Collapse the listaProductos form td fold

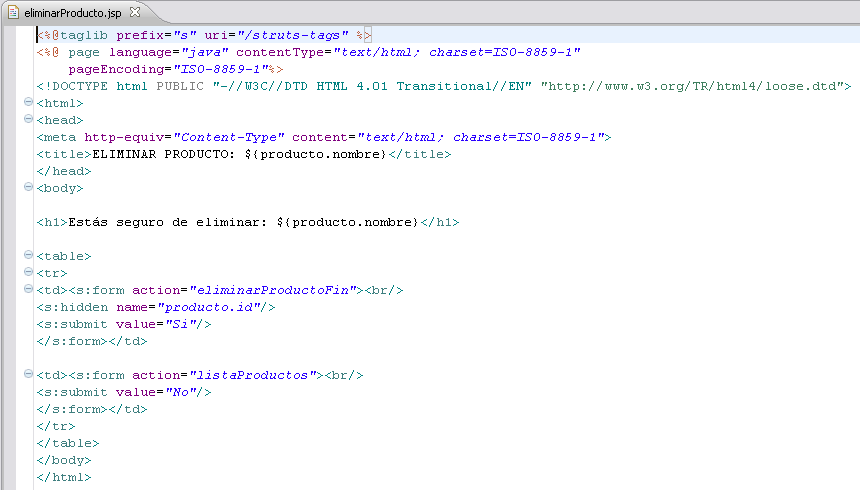pyautogui.click(x=29, y=374)
